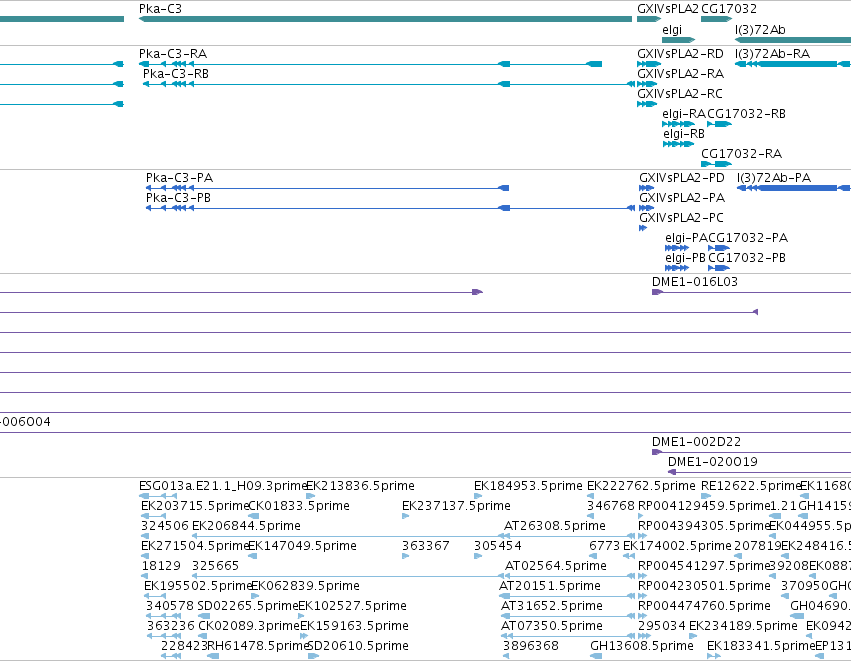
Task: Click transcript GXIVsPLA2-RD
Action: (x=649, y=64)
